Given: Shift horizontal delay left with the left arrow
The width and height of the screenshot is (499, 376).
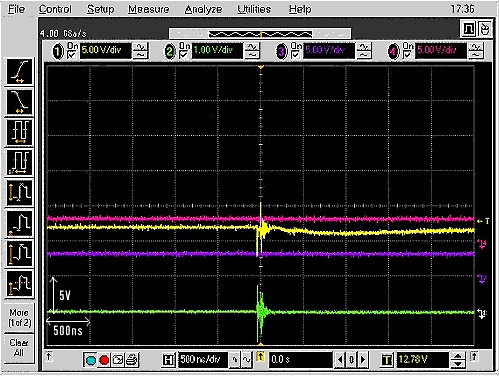Looking at the screenshot, I should point(340,360).
